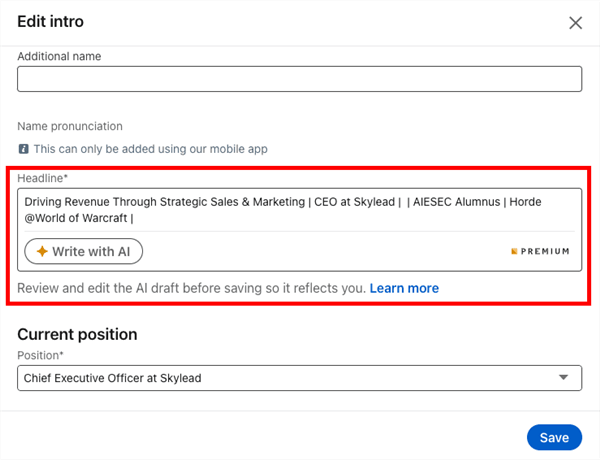Click the Name pronunciation label
The image size is (600, 460).
70,126
